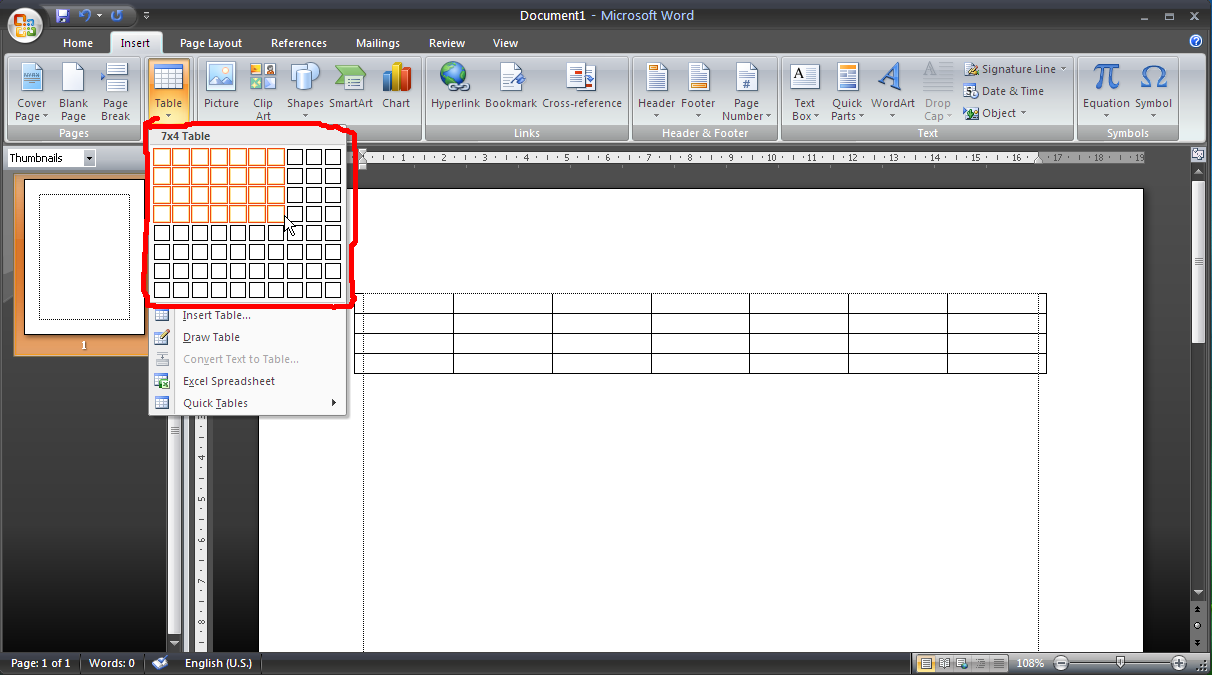Open Customize Quick Access Toolbar menu

[x=147, y=15]
